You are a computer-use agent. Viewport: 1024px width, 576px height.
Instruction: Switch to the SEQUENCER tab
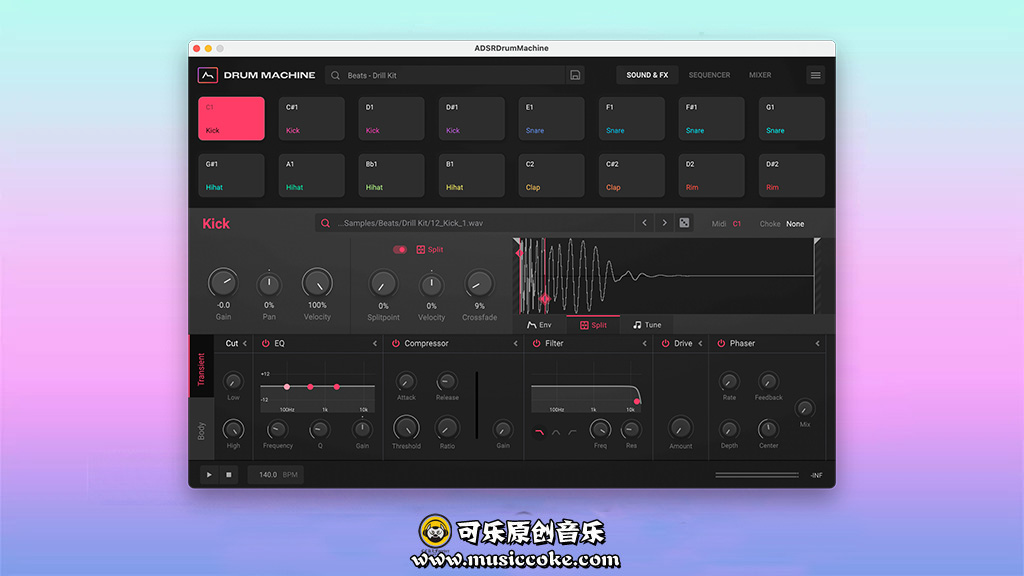tap(709, 75)
